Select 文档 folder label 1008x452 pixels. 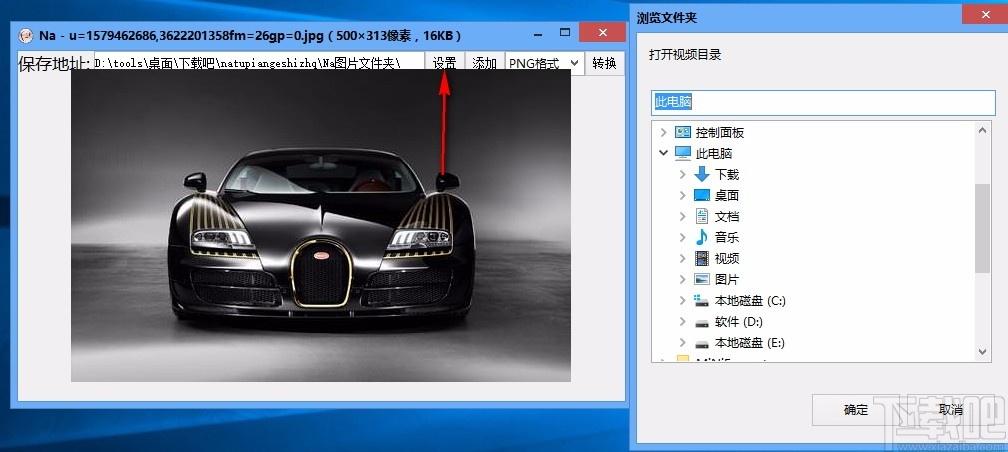click(x=727, y=217)
